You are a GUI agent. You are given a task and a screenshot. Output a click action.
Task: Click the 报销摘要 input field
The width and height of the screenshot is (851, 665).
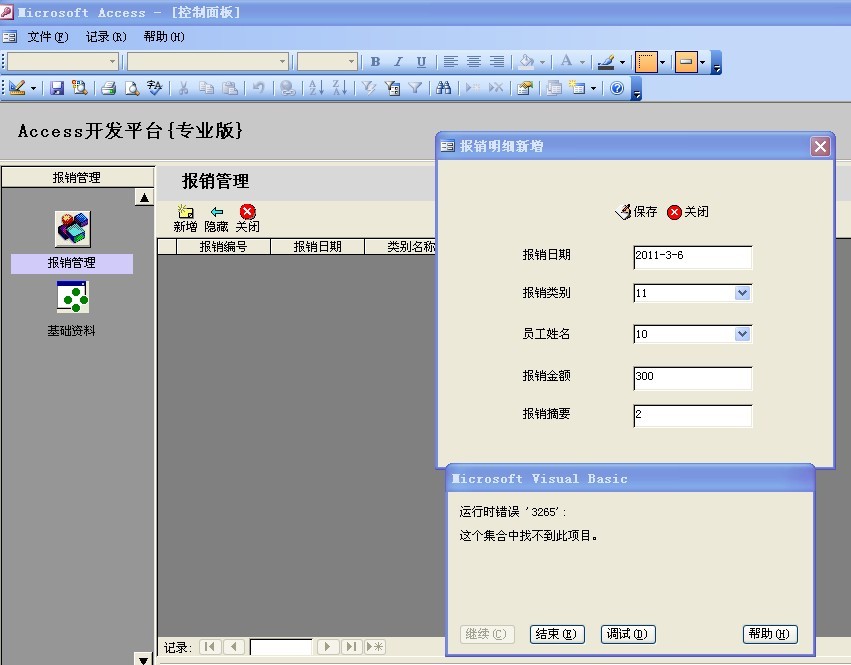click(x=693, y=416)
